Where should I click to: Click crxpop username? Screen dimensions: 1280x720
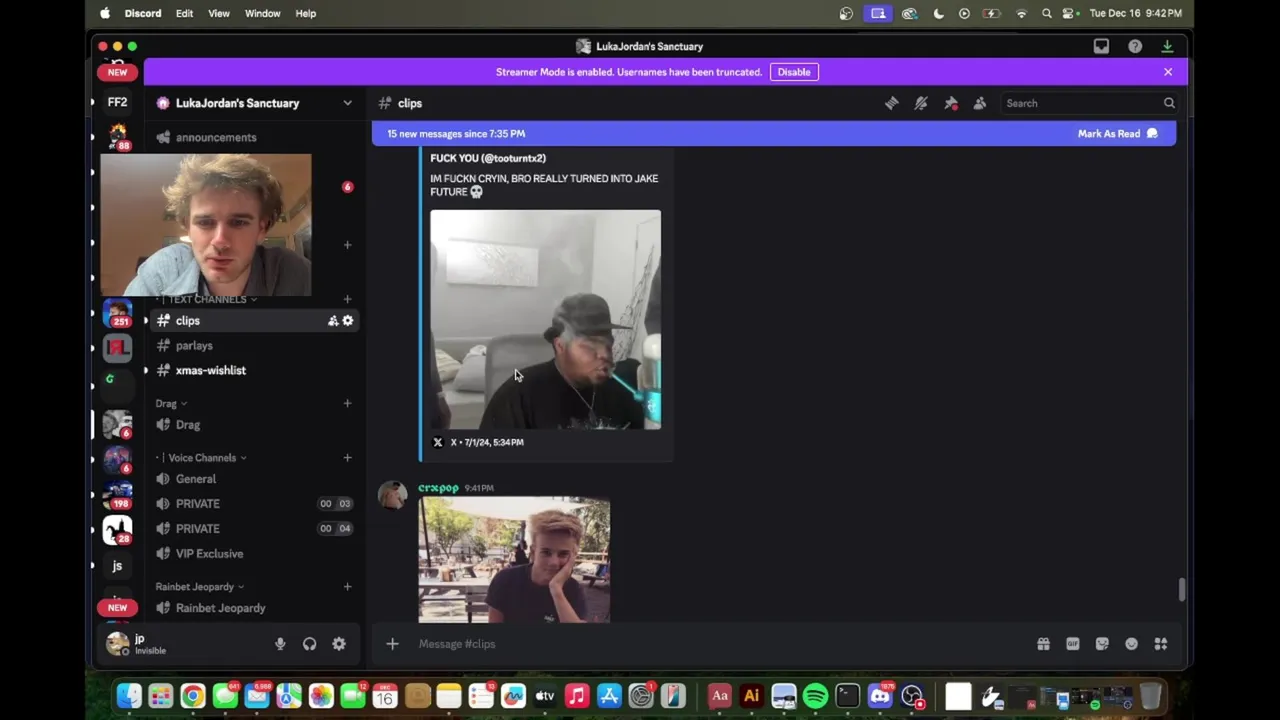click(438, 488)
